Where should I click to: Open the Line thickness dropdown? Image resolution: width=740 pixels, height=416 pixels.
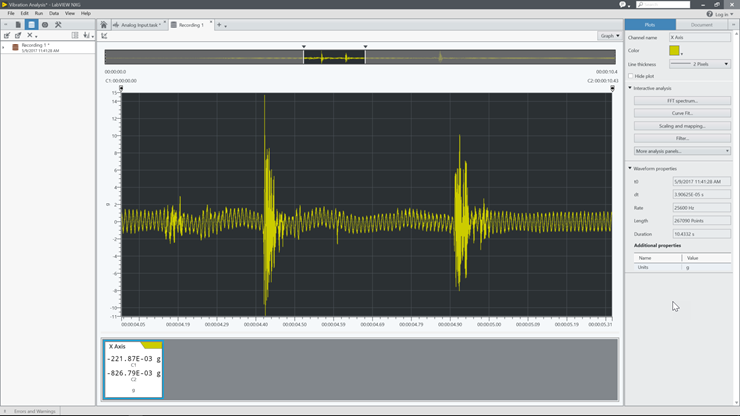click(x=699, y=64)
